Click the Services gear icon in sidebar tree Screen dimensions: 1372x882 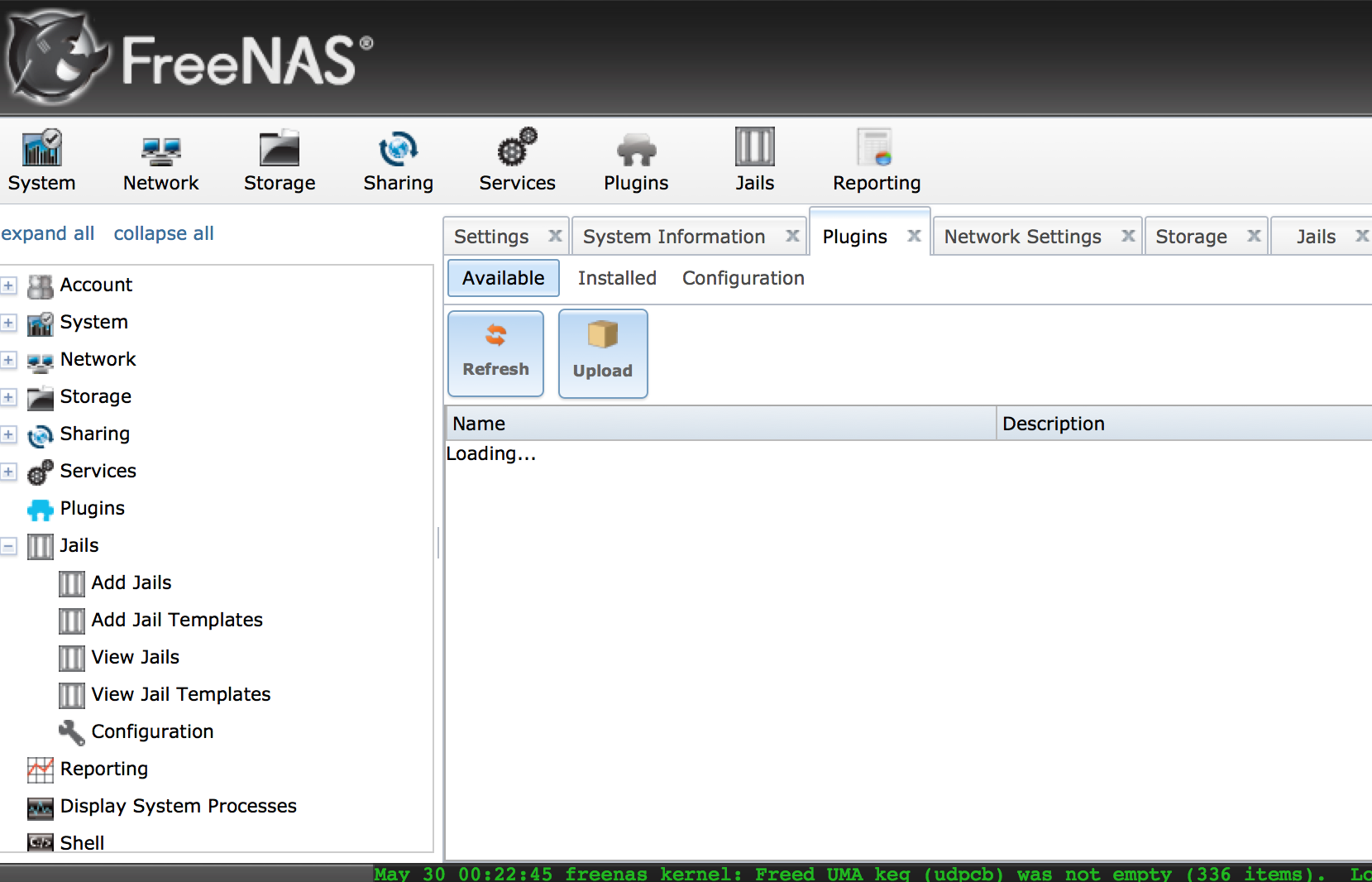(41, 472)
